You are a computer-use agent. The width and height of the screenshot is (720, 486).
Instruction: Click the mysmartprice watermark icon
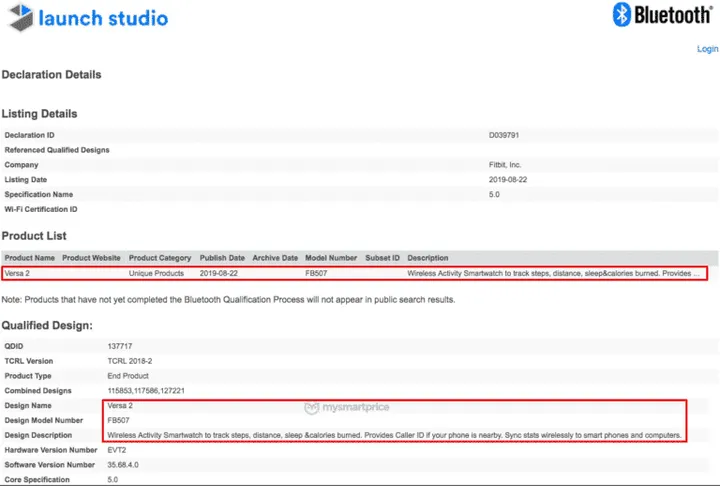311,407
